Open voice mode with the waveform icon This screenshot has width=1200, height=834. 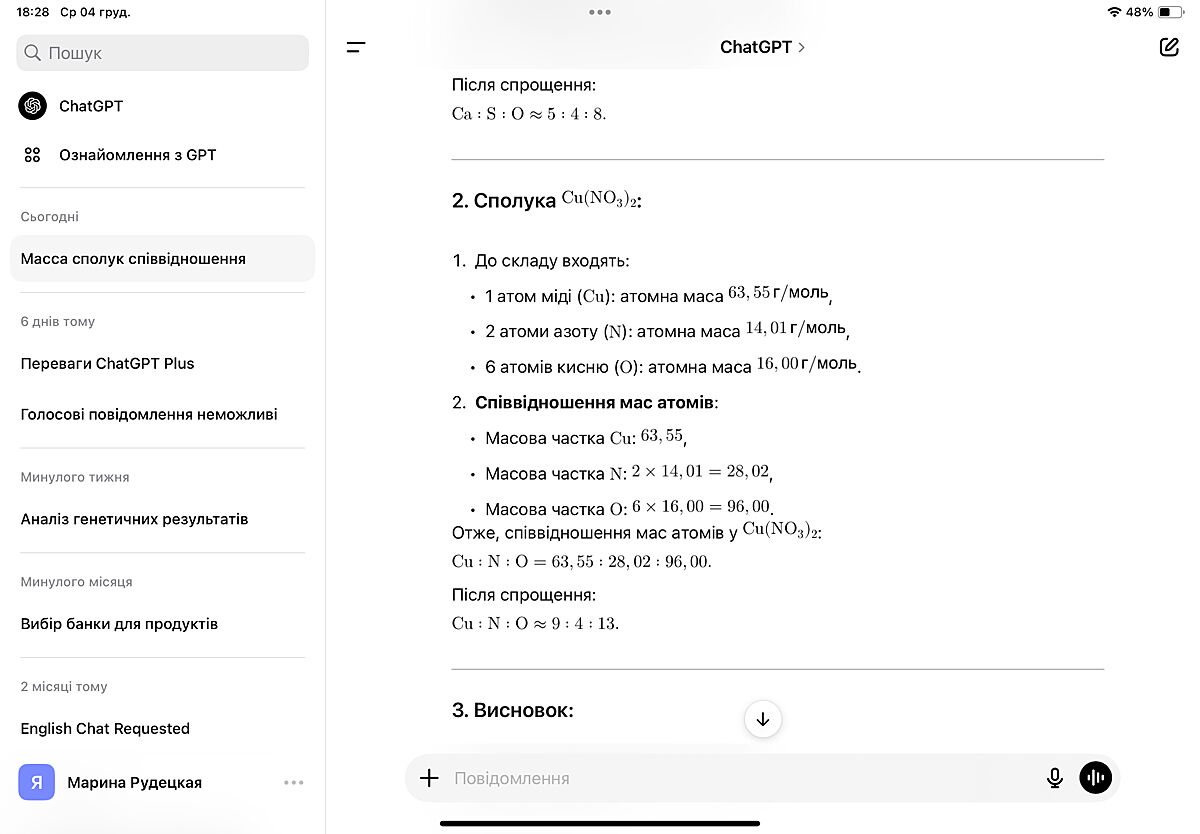pos(1095,778)
